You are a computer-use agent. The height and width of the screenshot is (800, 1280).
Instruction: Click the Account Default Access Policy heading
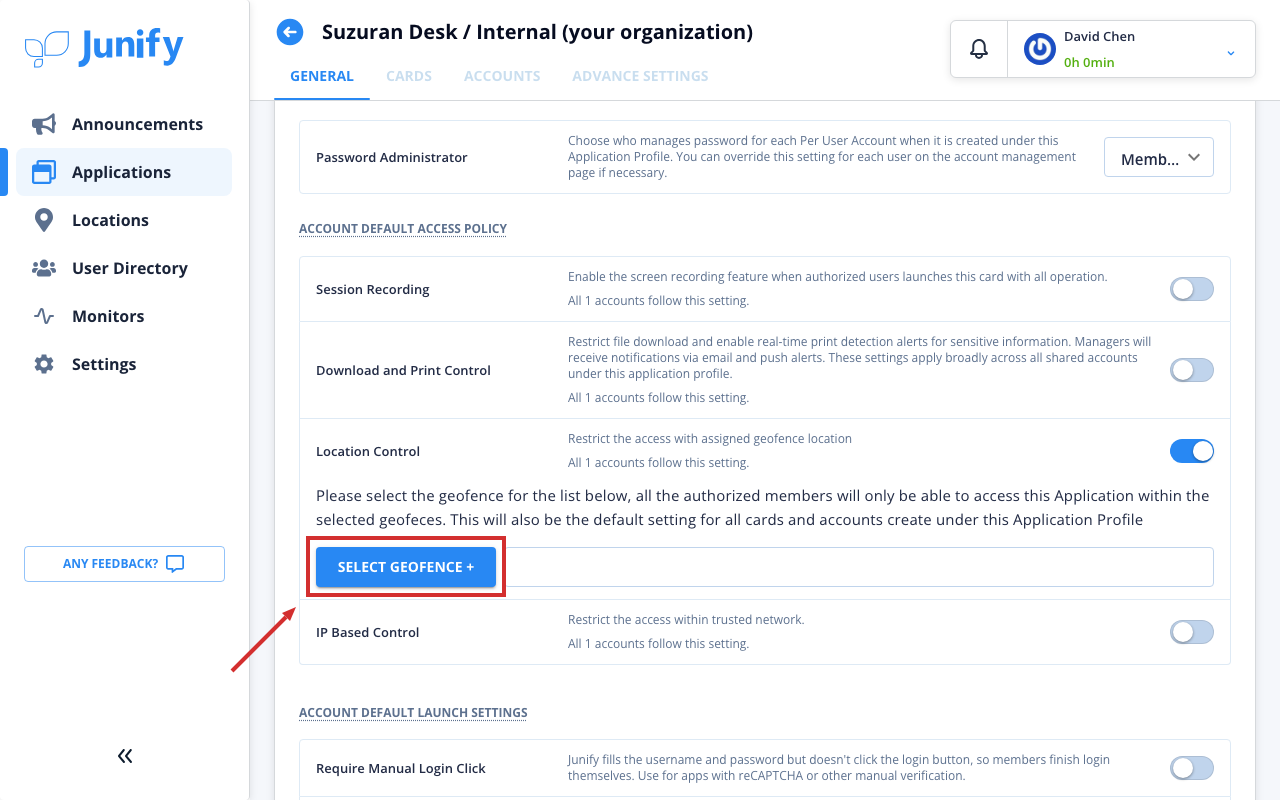403,229
